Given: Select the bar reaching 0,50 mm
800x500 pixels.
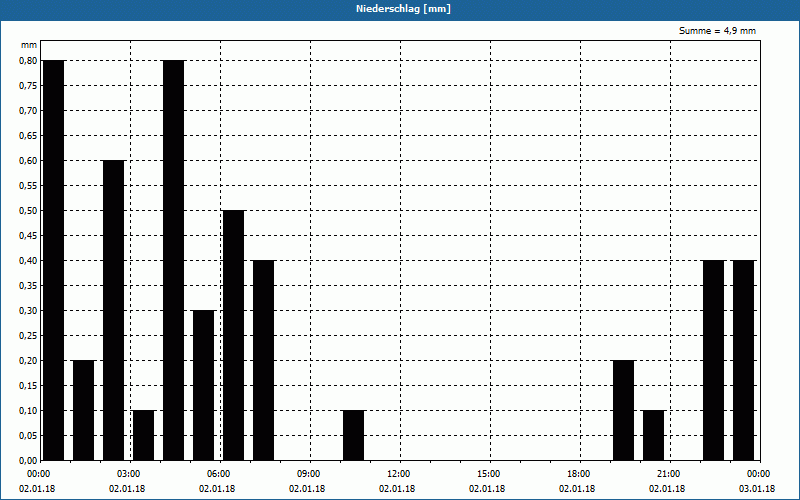Looking at the screenshot, I should coord(234,335).
